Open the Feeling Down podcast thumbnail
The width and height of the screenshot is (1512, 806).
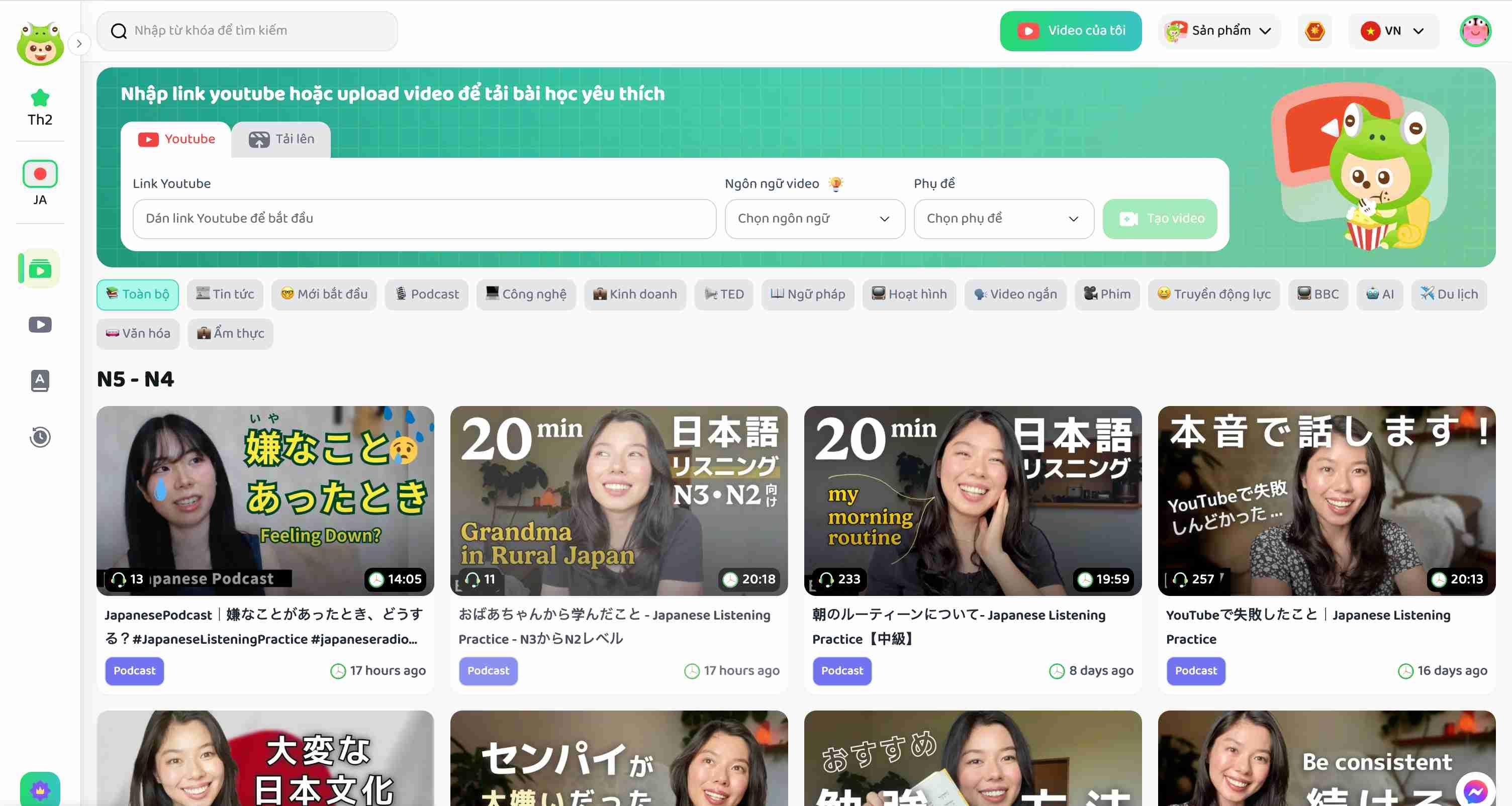pos(265,501)
